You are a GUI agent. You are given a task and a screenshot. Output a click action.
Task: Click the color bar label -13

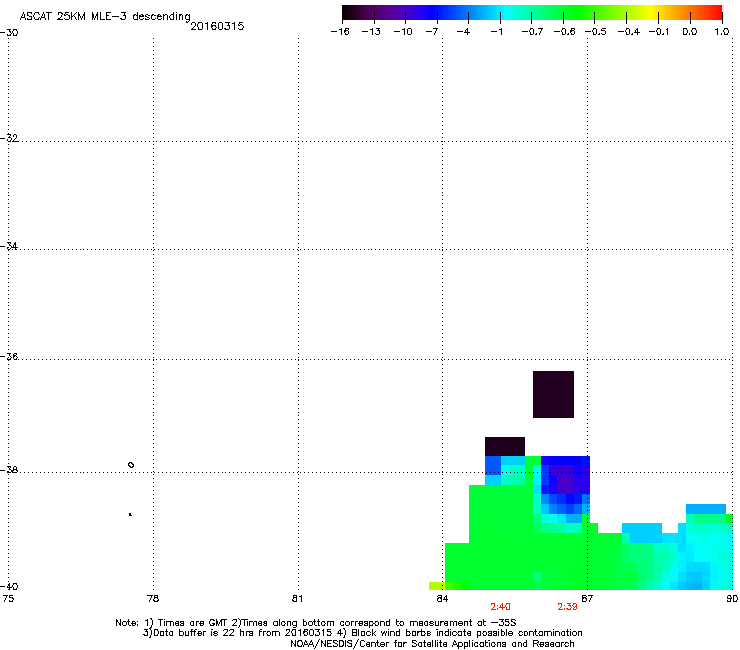point(371,32)
